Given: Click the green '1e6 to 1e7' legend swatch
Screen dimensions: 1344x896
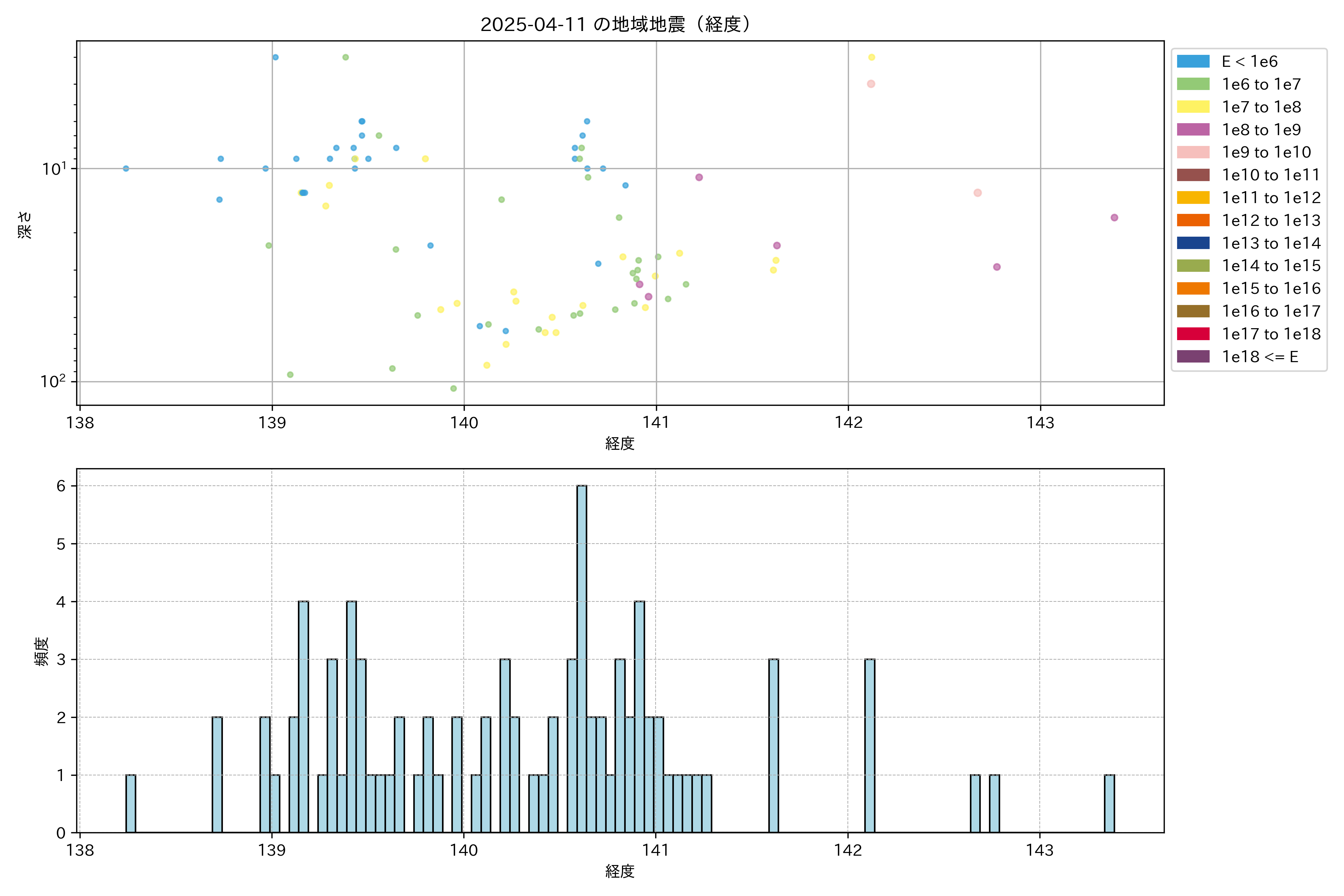Looking at the screenshot, I should (x=1192, y=85).
